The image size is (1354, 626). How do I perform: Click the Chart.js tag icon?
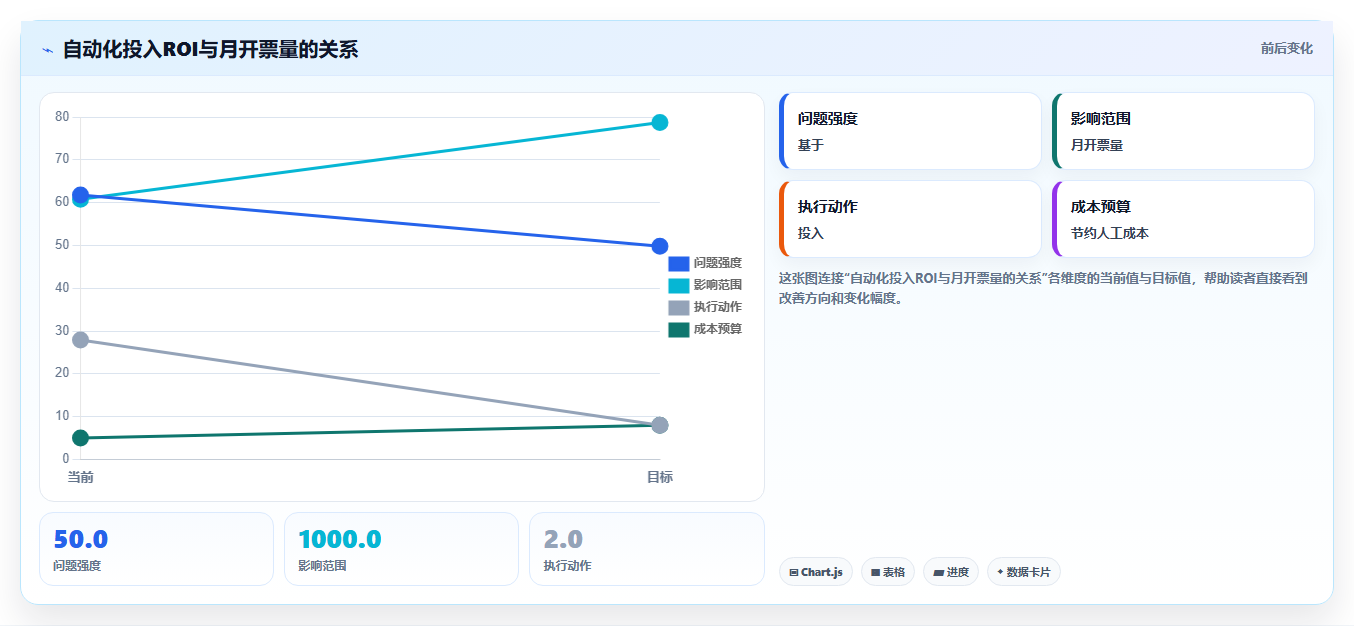793,573
